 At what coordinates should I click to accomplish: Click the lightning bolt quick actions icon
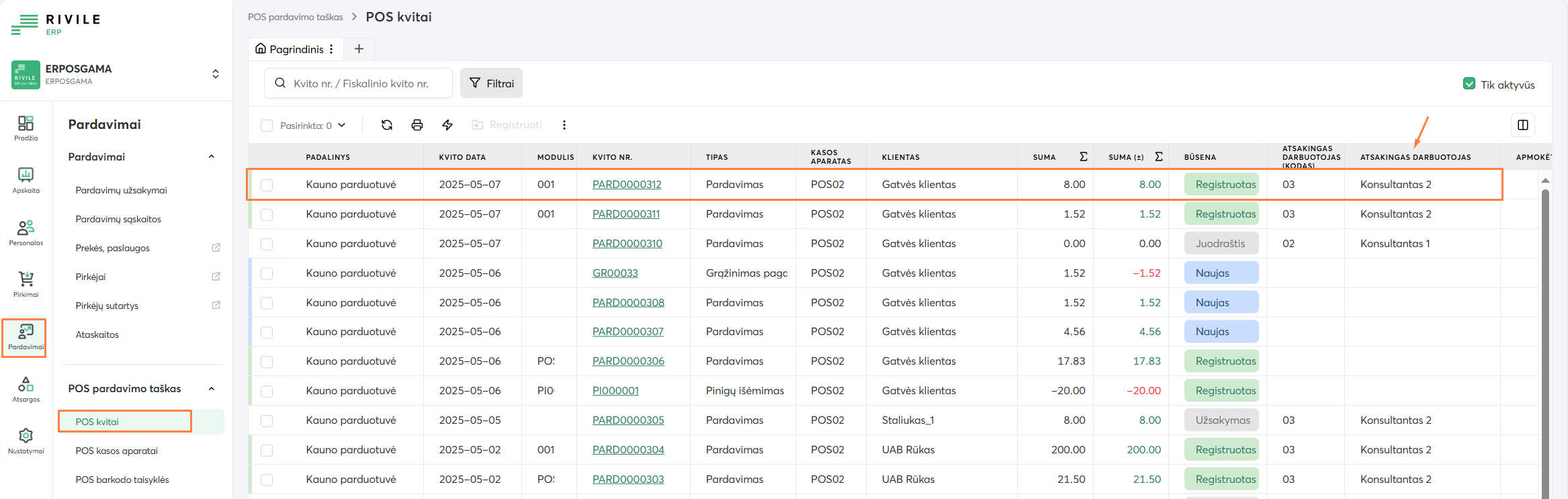447,125
